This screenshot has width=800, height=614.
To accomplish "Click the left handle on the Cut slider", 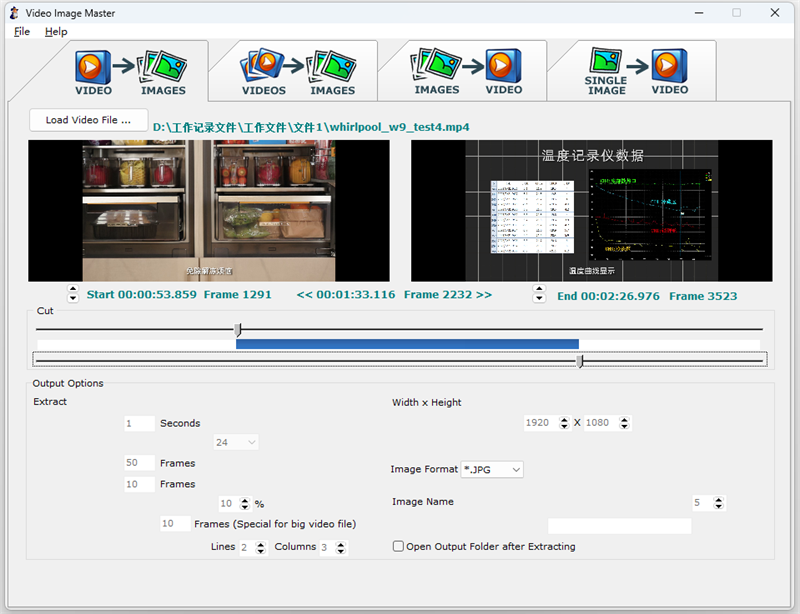I will pos(238,330).
